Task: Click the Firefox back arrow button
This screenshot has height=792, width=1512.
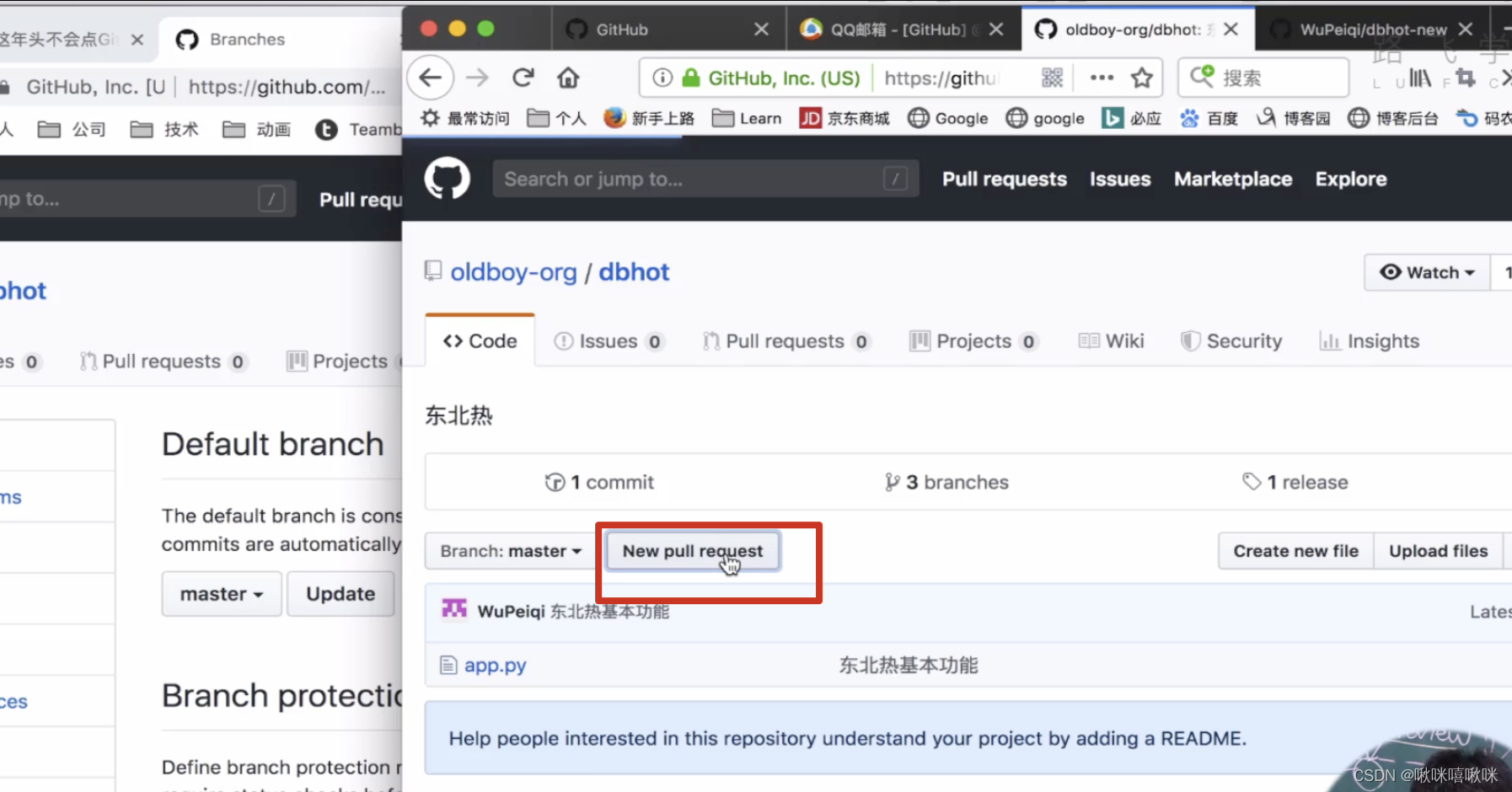Action: pyautogui.click(x=431, y=78)
